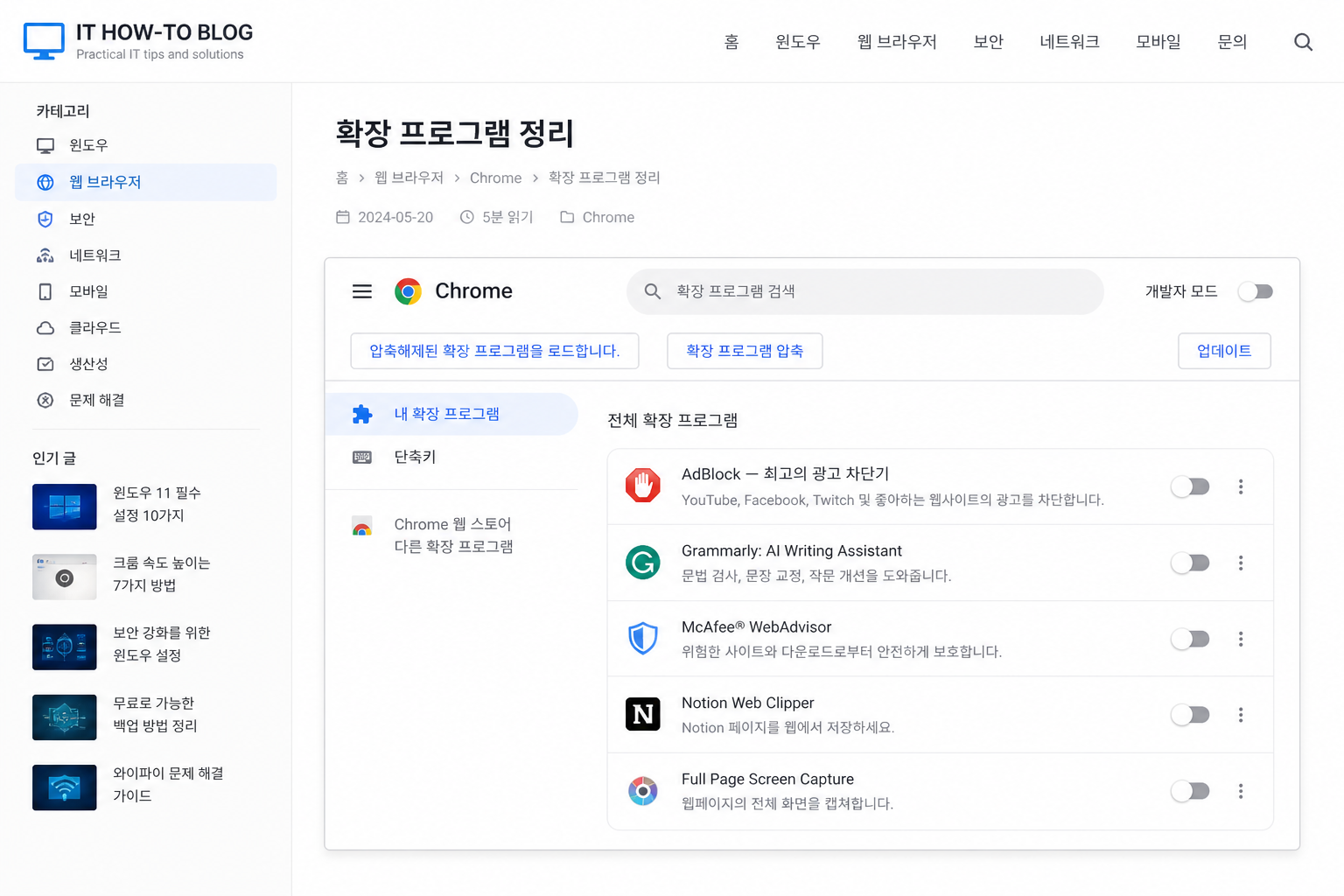This screenshot has width=1344, height=896.
Task: Open the 문의 top navigation item
Action: [1232, 42]
